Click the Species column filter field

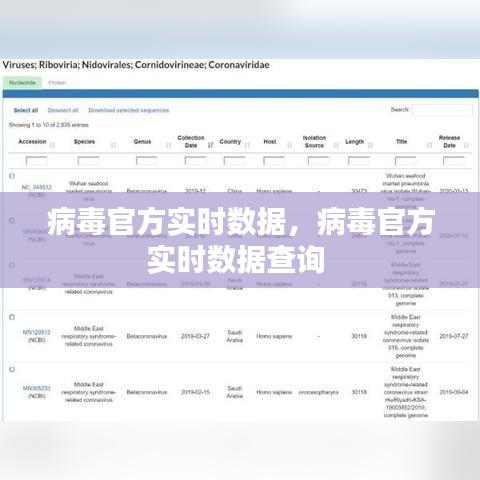click(88, 161)
